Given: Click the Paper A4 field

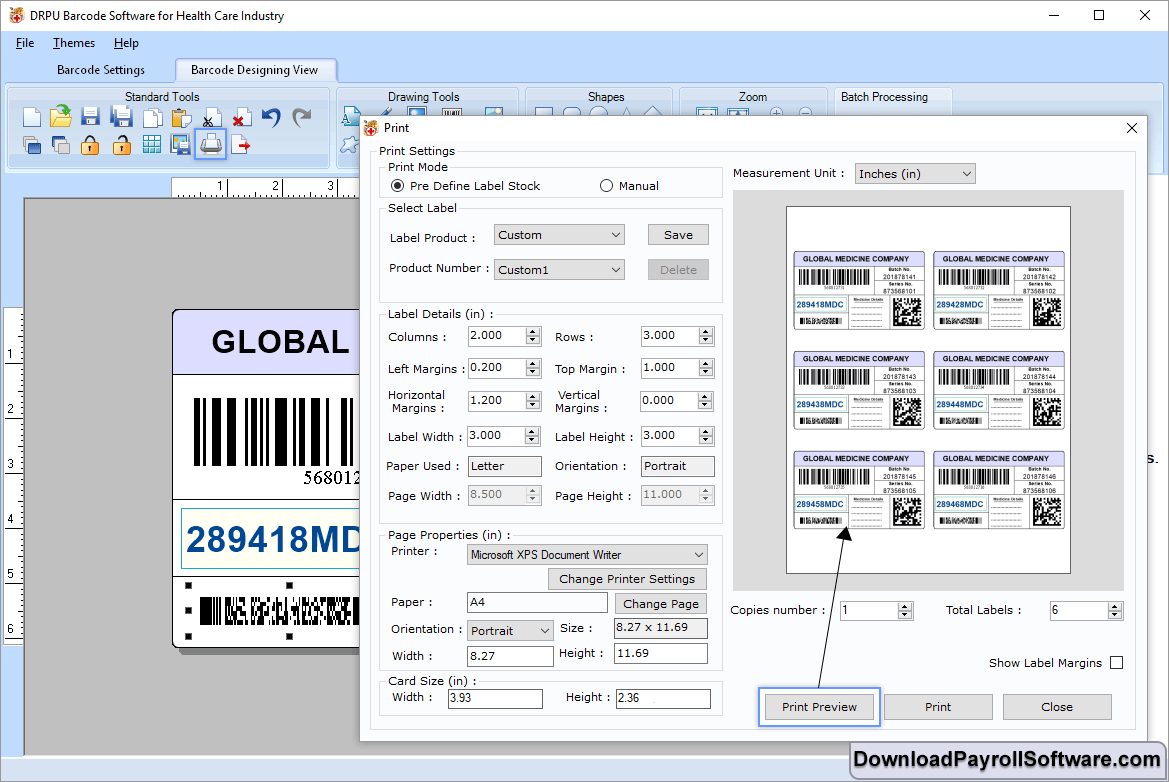Looking at the screenshot, I should click(538, 602).
